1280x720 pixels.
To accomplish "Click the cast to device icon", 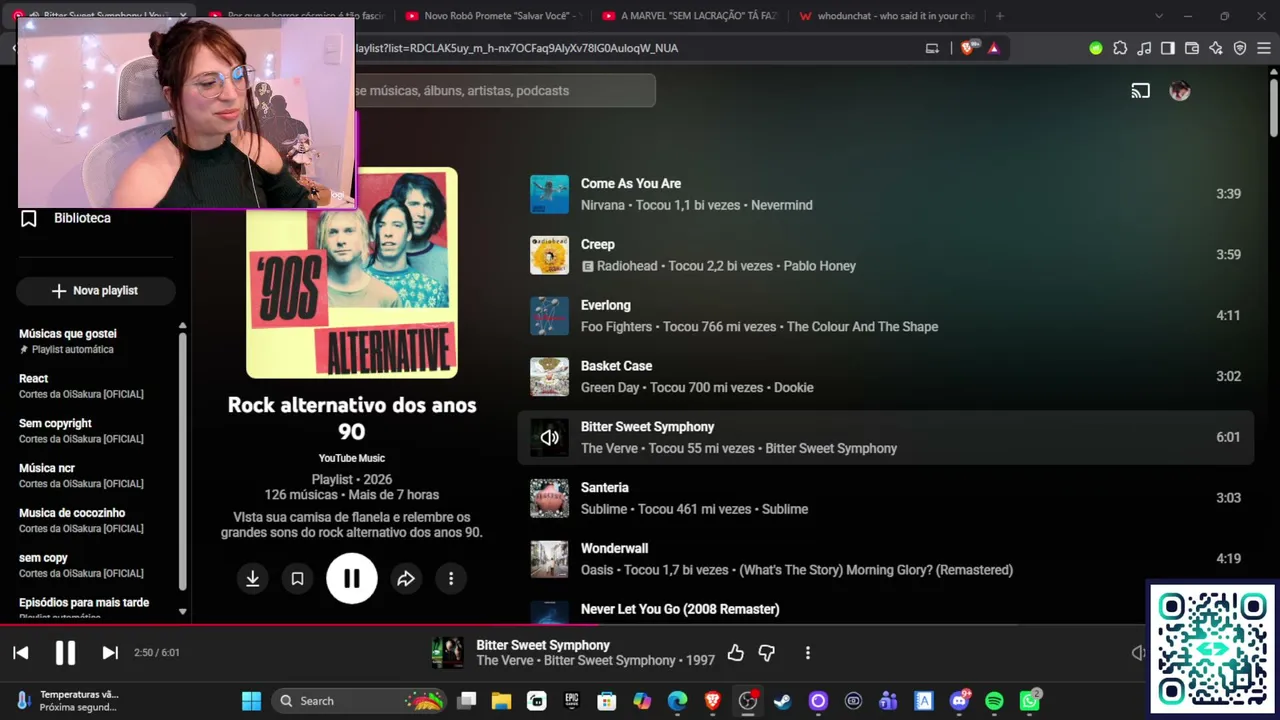I will pos(1141,91).
